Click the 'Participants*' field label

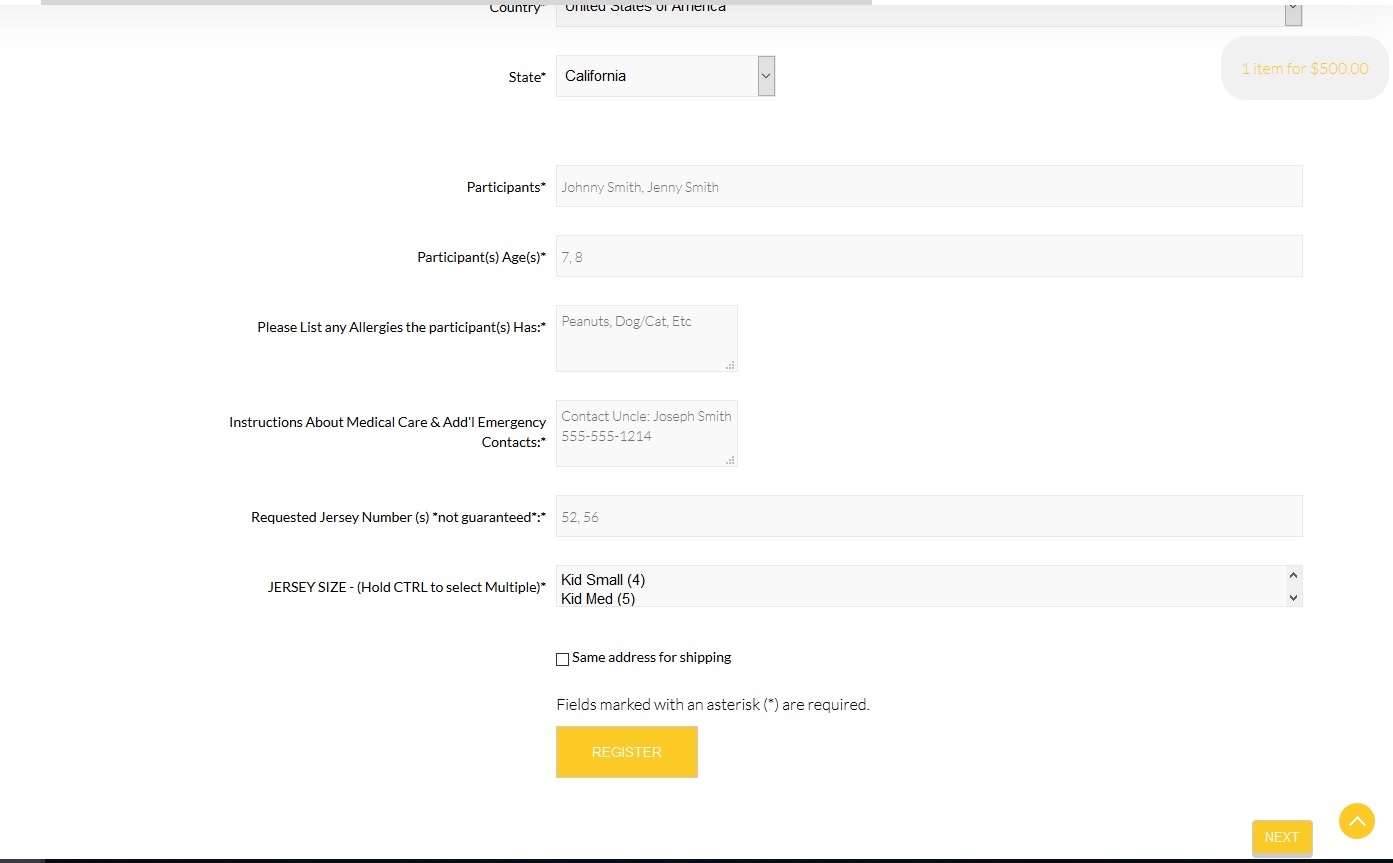click(x=507, y=188)
